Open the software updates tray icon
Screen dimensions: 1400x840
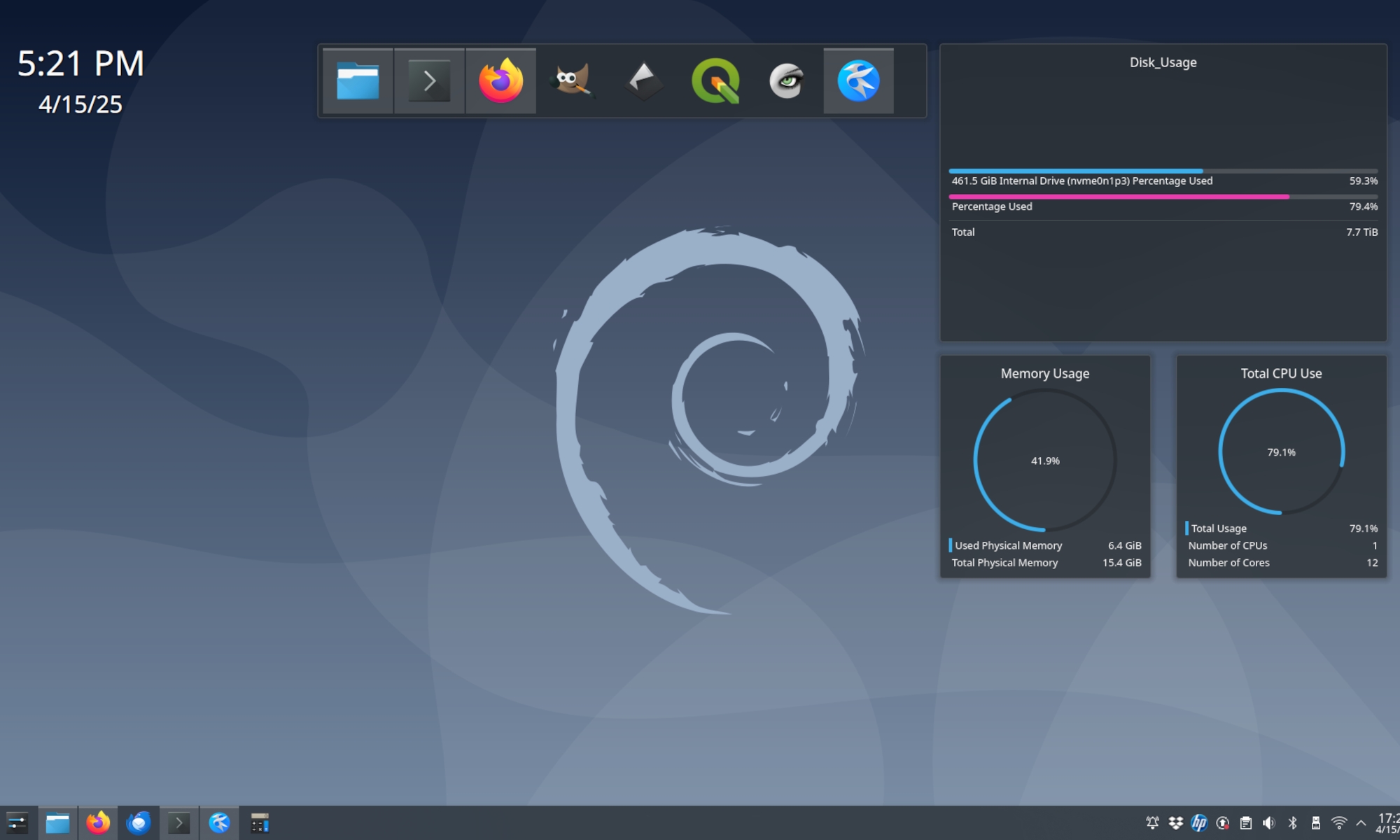coord(1223,823)
